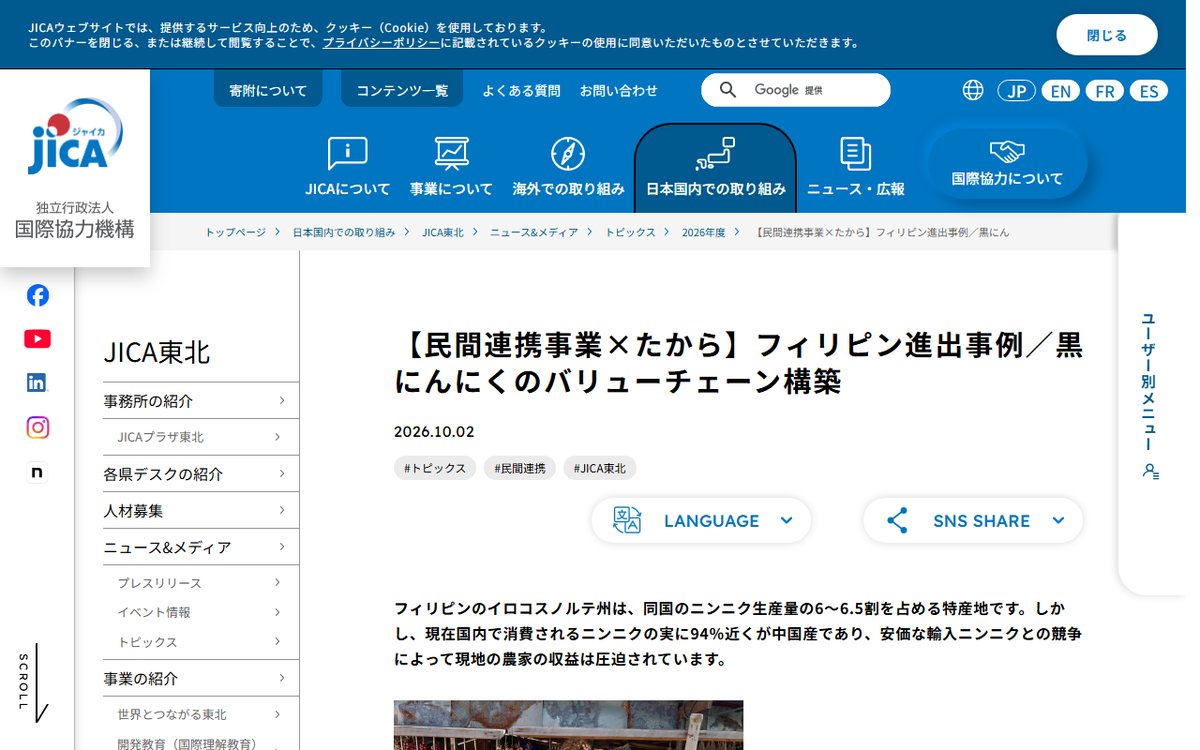Viewport: 1200px width, 750px height.
Task: Open the LinkedIn social icon
Action: [x=37, y=383]
